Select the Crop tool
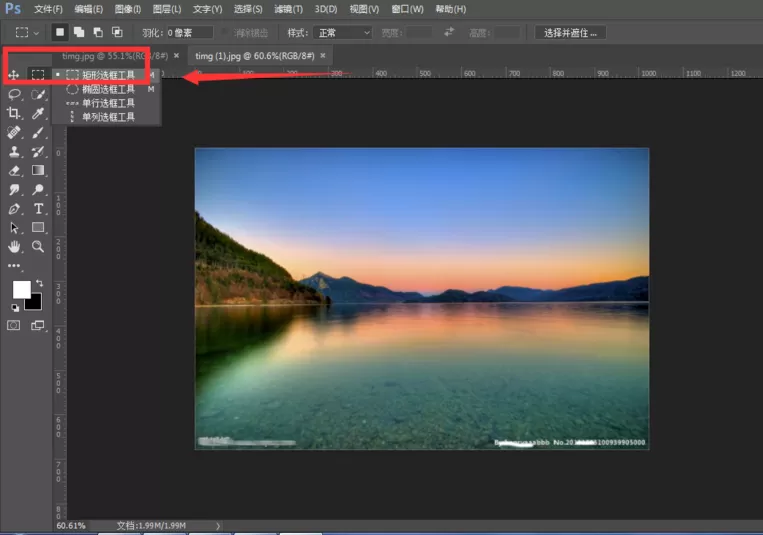The height and width of the screenshot is (535, 763). pyautogui.click(x=14, y=113)
